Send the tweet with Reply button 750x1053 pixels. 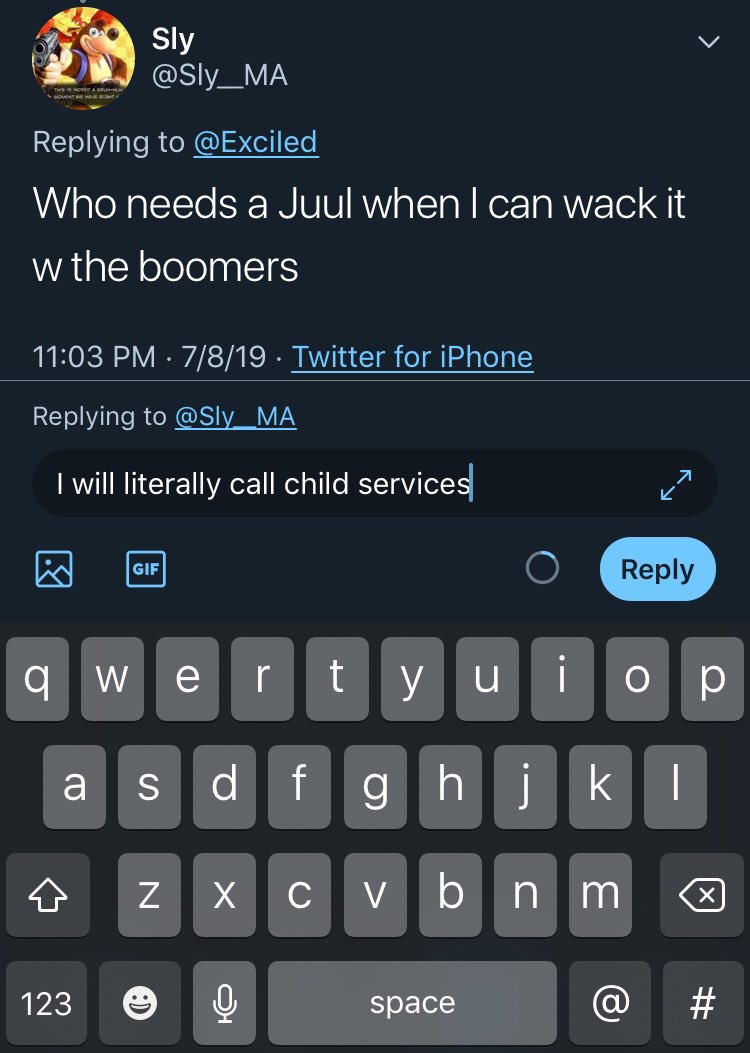[657, 569]
